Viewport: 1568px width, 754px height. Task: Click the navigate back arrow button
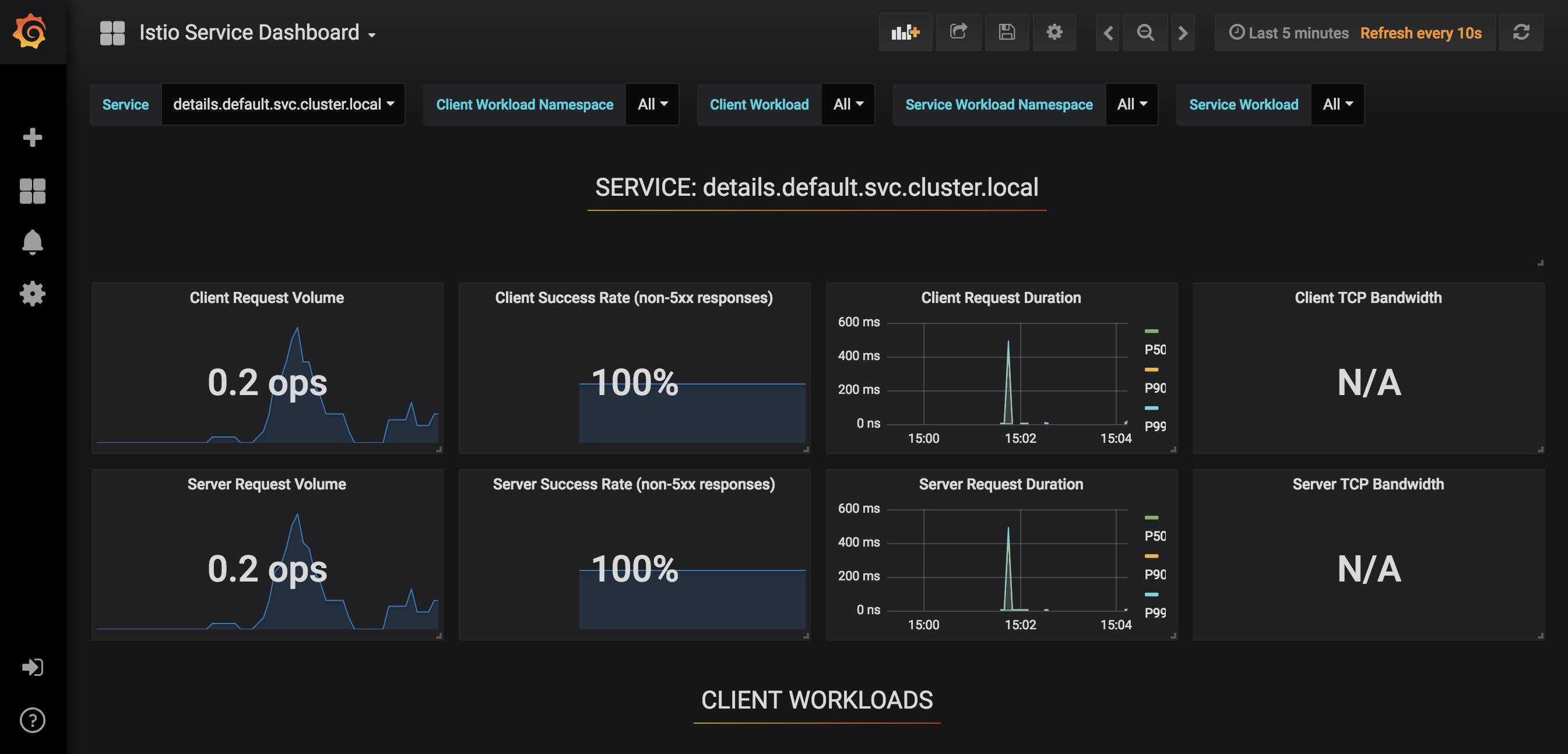pyautogui.click(x=1108, y=33)
